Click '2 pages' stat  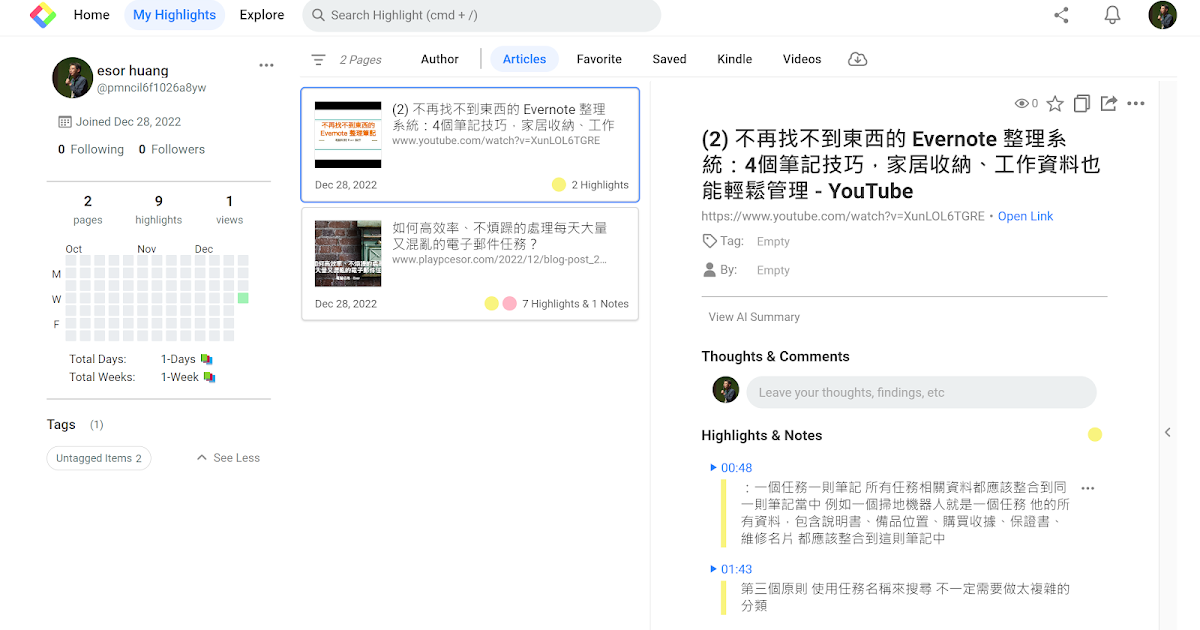(88, 210)
